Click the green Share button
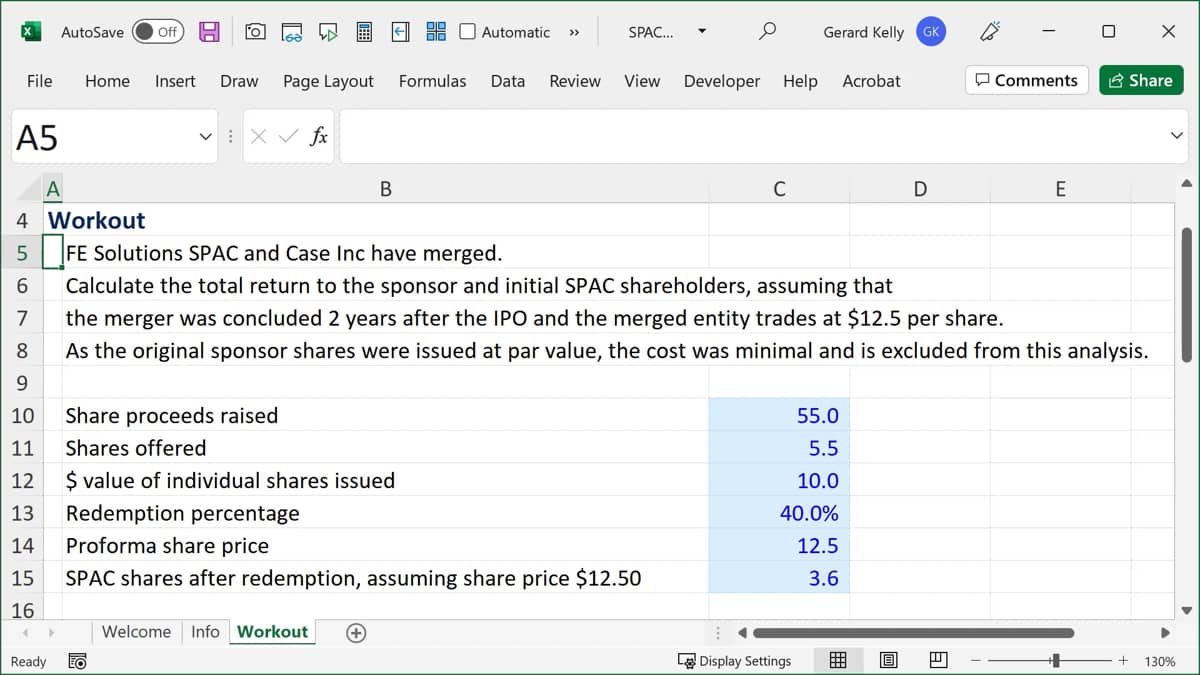The height and width of the screenshot is (675, 1200). click(x=1141, y=81)
